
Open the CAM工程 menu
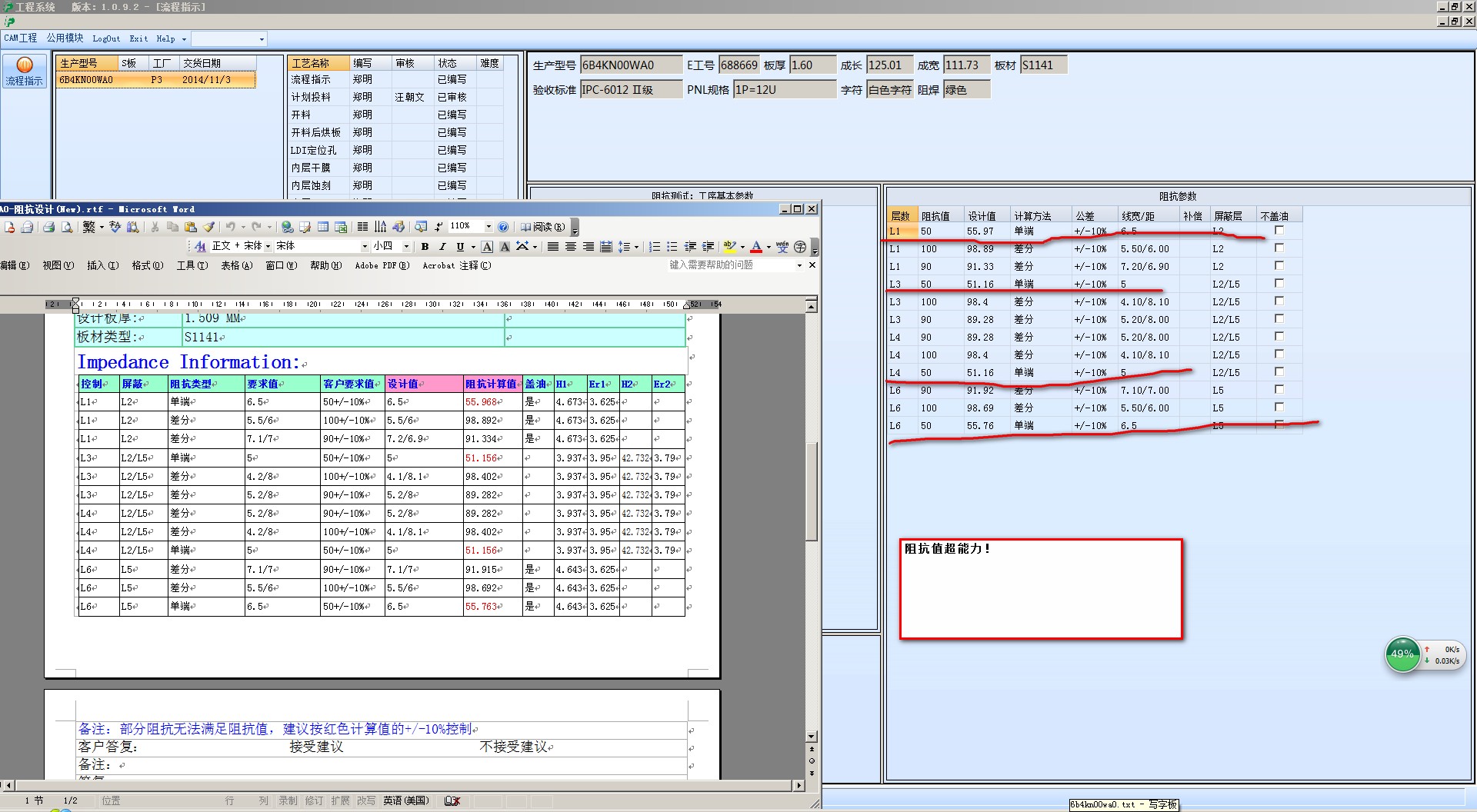(21, 38)
